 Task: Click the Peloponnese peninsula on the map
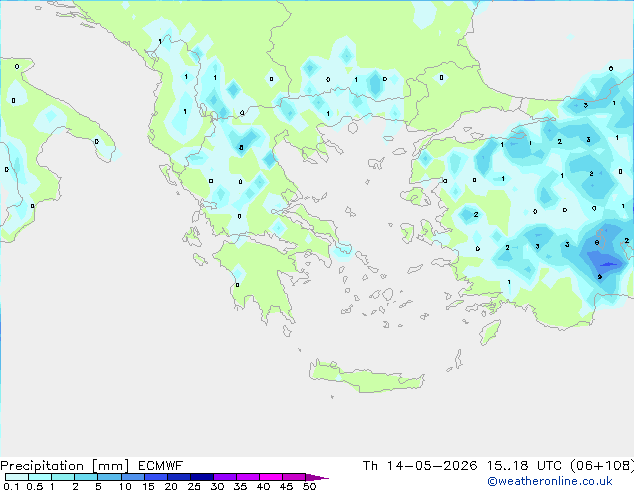(259, 275)
